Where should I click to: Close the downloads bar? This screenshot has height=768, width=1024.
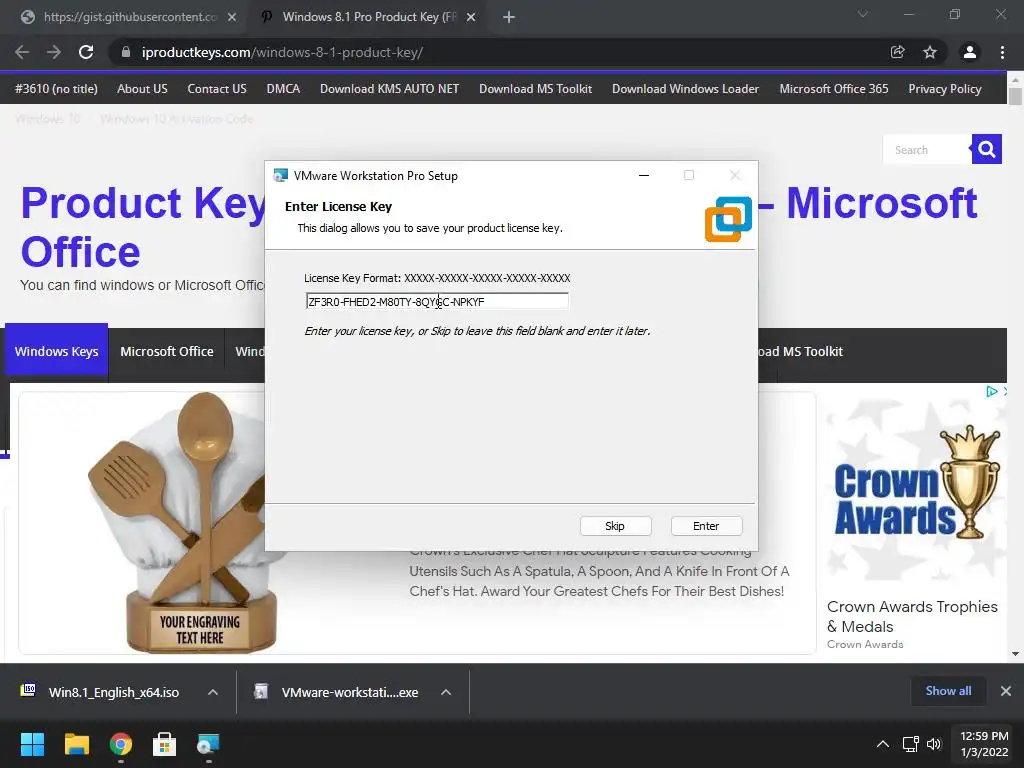[x=1006, y=691]
